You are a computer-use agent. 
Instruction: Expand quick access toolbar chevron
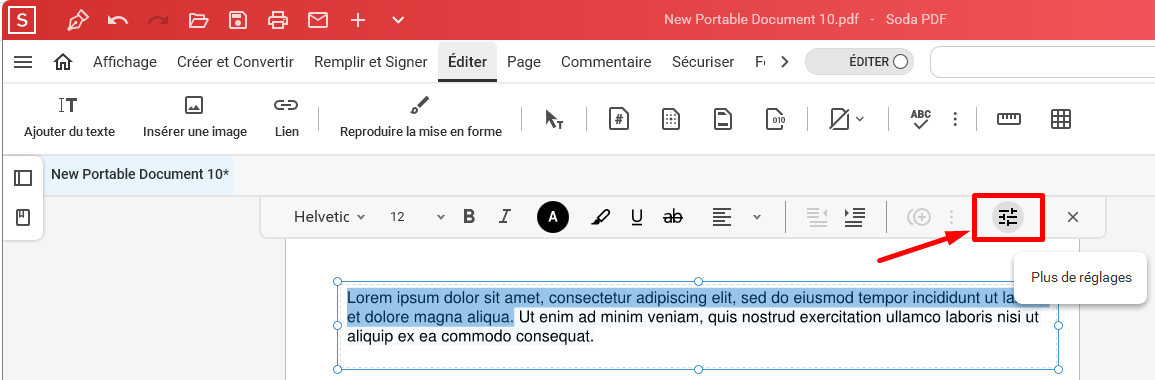click(398, 20)
